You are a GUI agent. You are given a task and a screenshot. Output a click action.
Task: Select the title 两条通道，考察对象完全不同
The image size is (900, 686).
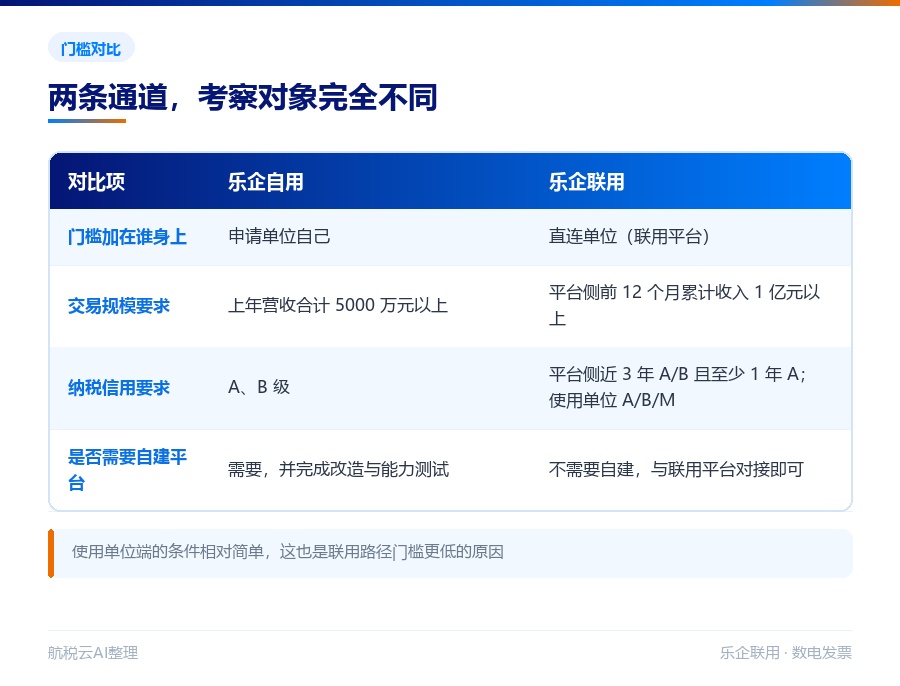(243, 97)
